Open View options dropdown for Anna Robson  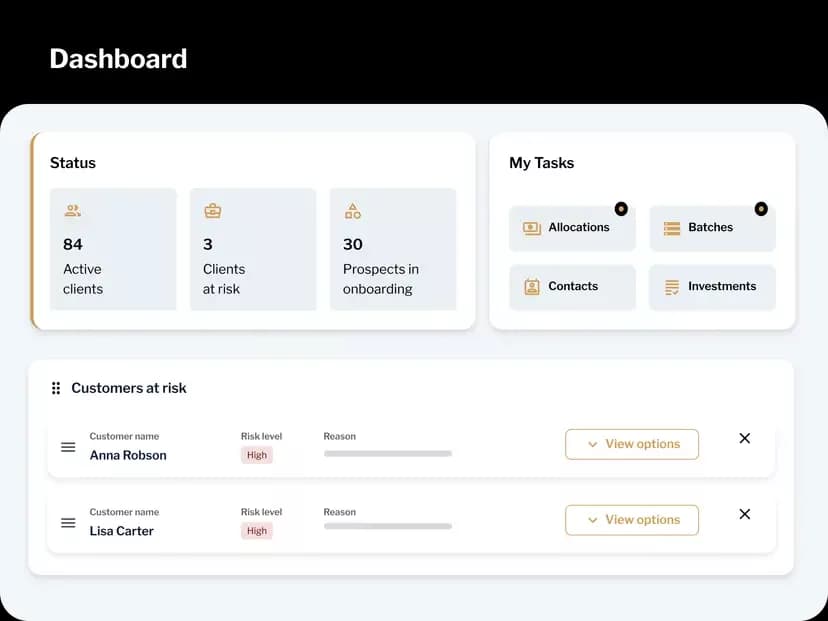(x=632, y=444)
